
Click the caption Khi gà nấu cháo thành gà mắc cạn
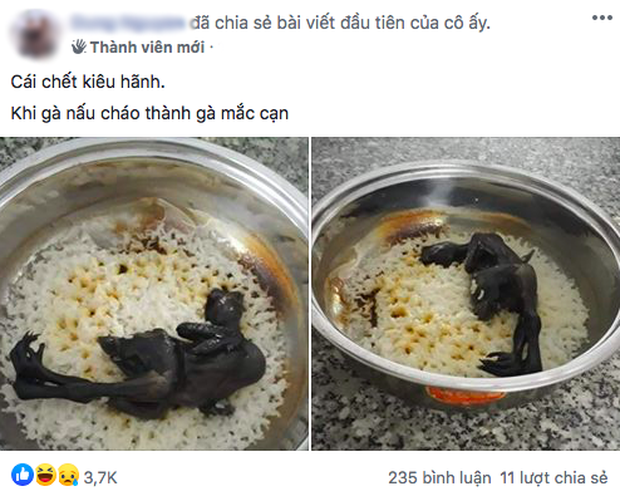click(x=149, y=113)
